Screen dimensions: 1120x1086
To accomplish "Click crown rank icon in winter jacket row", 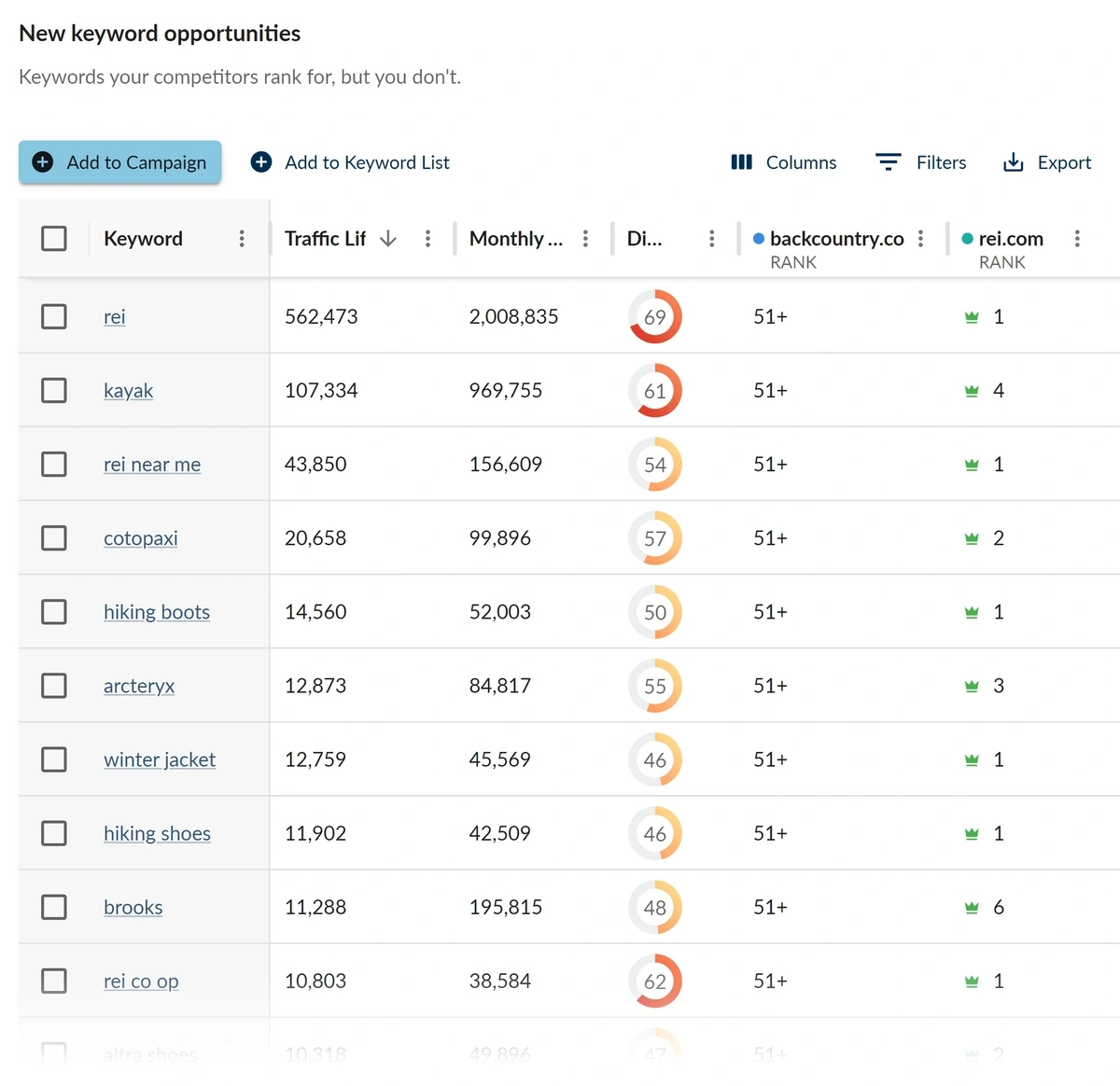I will (x=972, y=759).
